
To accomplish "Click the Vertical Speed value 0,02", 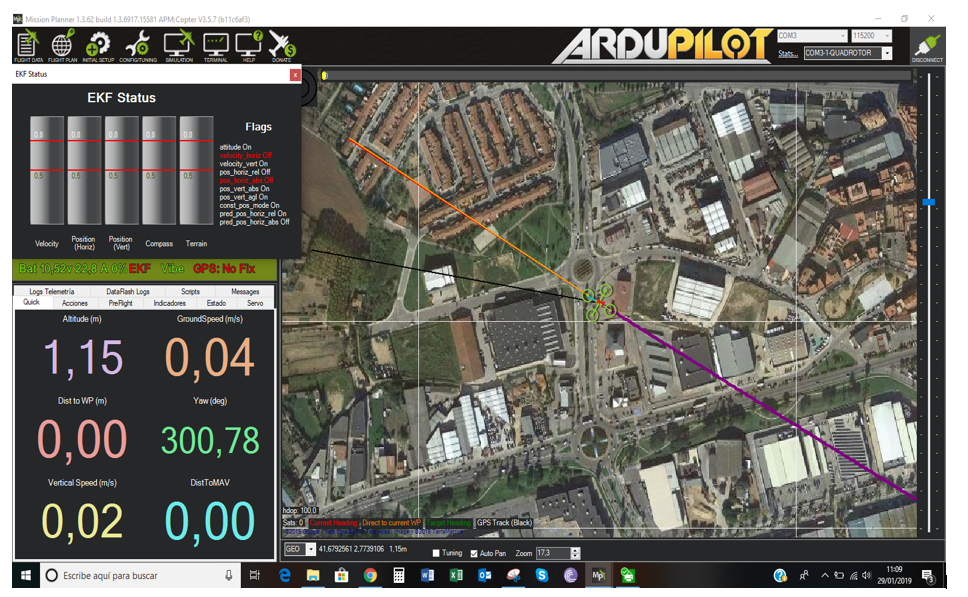I will [82, 521].
